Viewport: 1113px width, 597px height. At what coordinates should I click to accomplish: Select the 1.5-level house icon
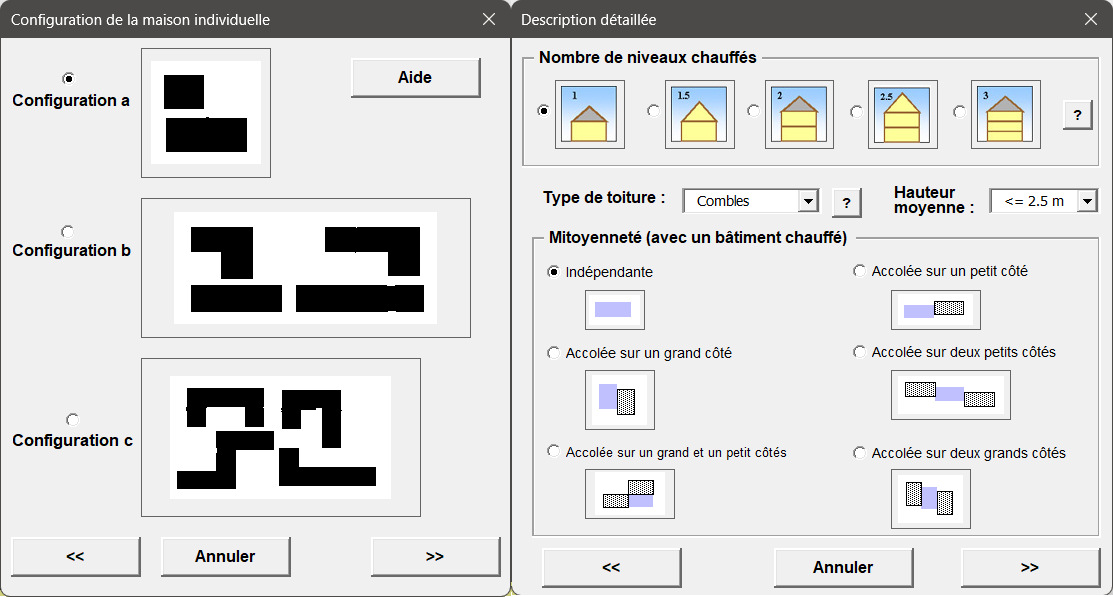click(699, 114)
